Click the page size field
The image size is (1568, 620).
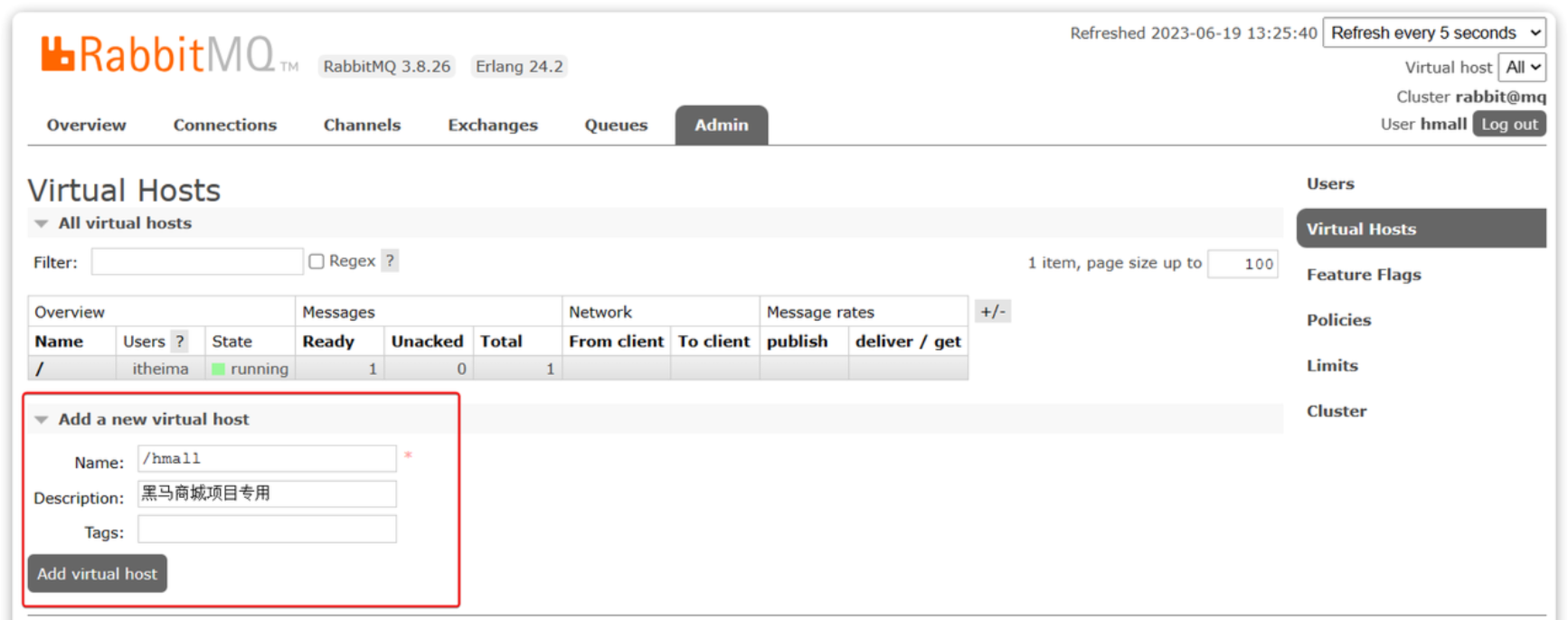pyautogui.click(x=1242, y=264)
